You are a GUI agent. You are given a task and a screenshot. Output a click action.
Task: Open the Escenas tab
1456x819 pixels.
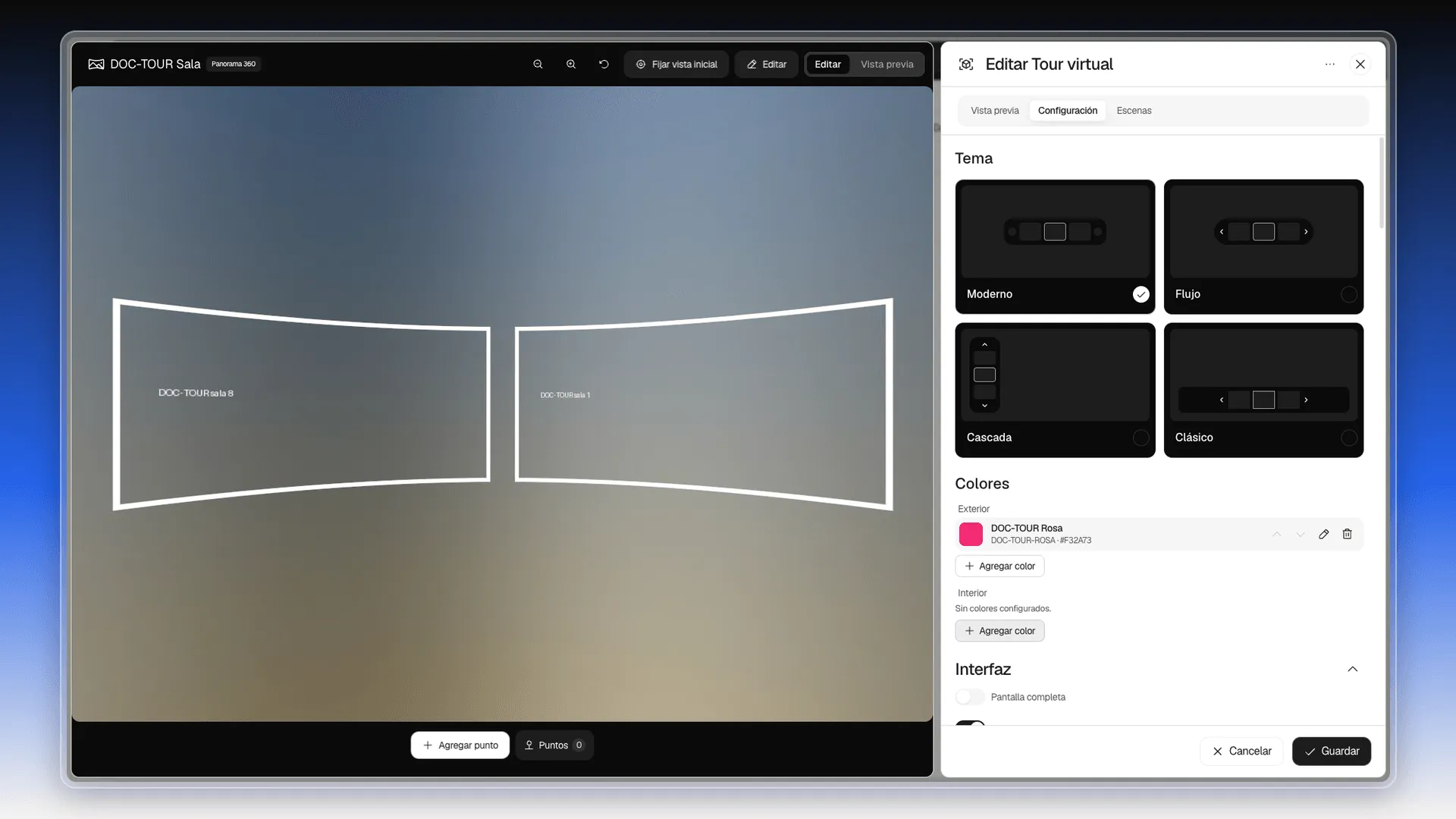[1134, 111]
